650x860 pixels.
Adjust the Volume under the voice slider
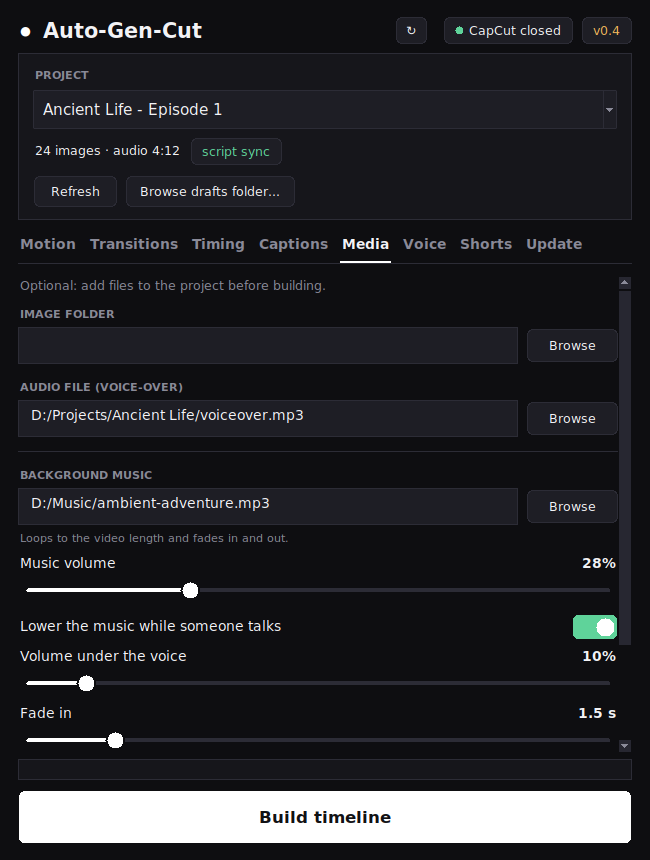pos(86,683)
